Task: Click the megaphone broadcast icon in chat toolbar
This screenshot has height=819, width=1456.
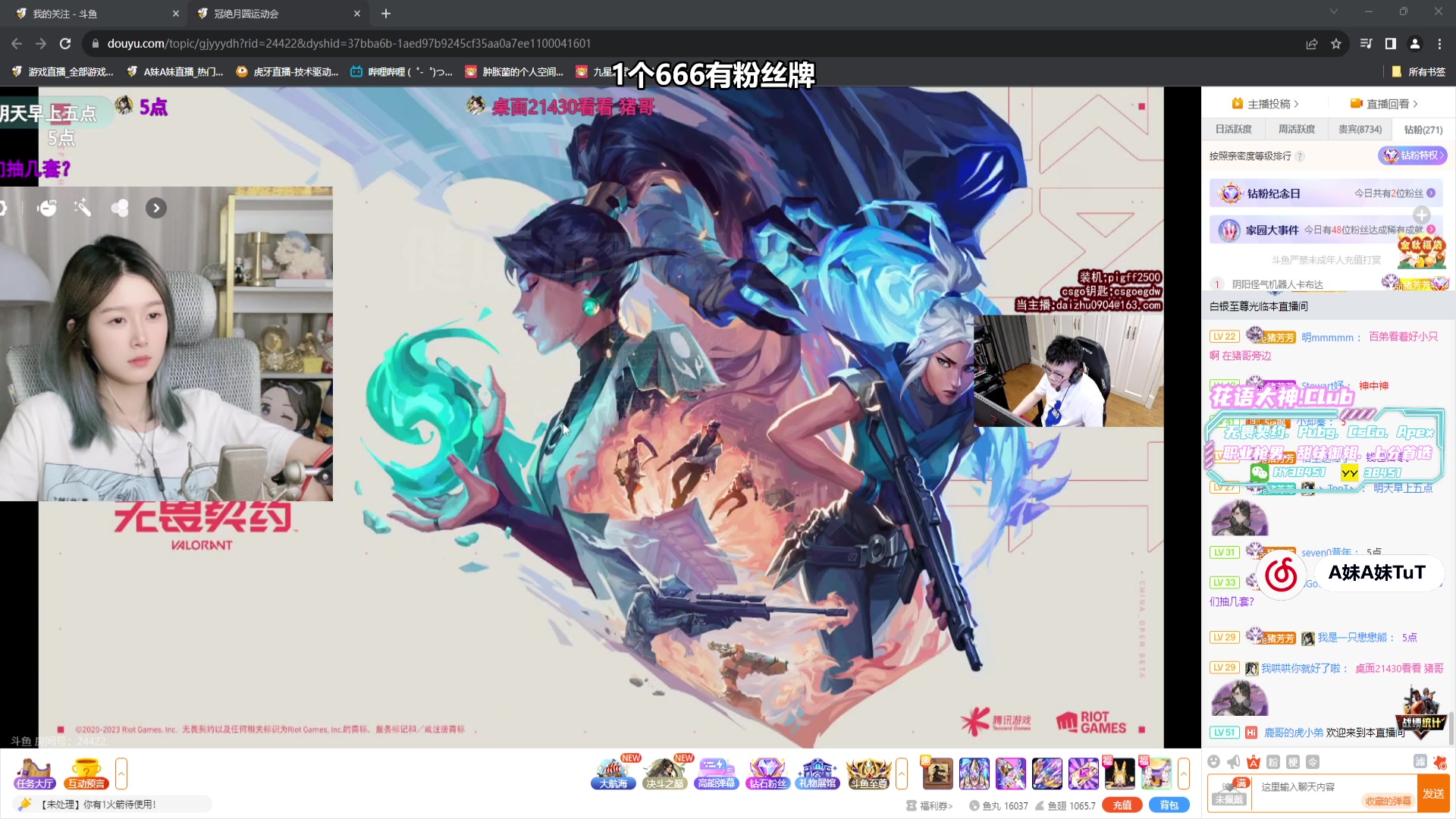Action: pyautogui.click(x=1234, y=762)
